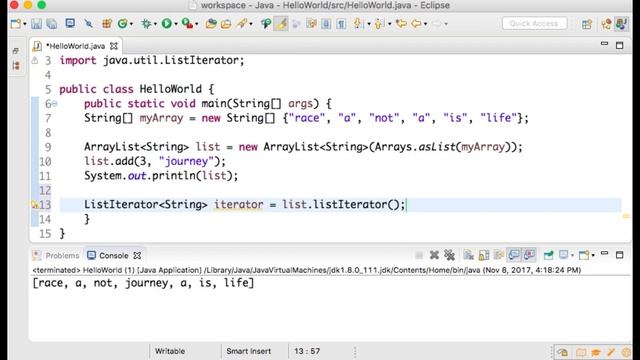This screenshot has width=640, height=360.
Task: Collapse the main method fold marker on line 6
Action: pyautogui.click(x=54, y=104)
